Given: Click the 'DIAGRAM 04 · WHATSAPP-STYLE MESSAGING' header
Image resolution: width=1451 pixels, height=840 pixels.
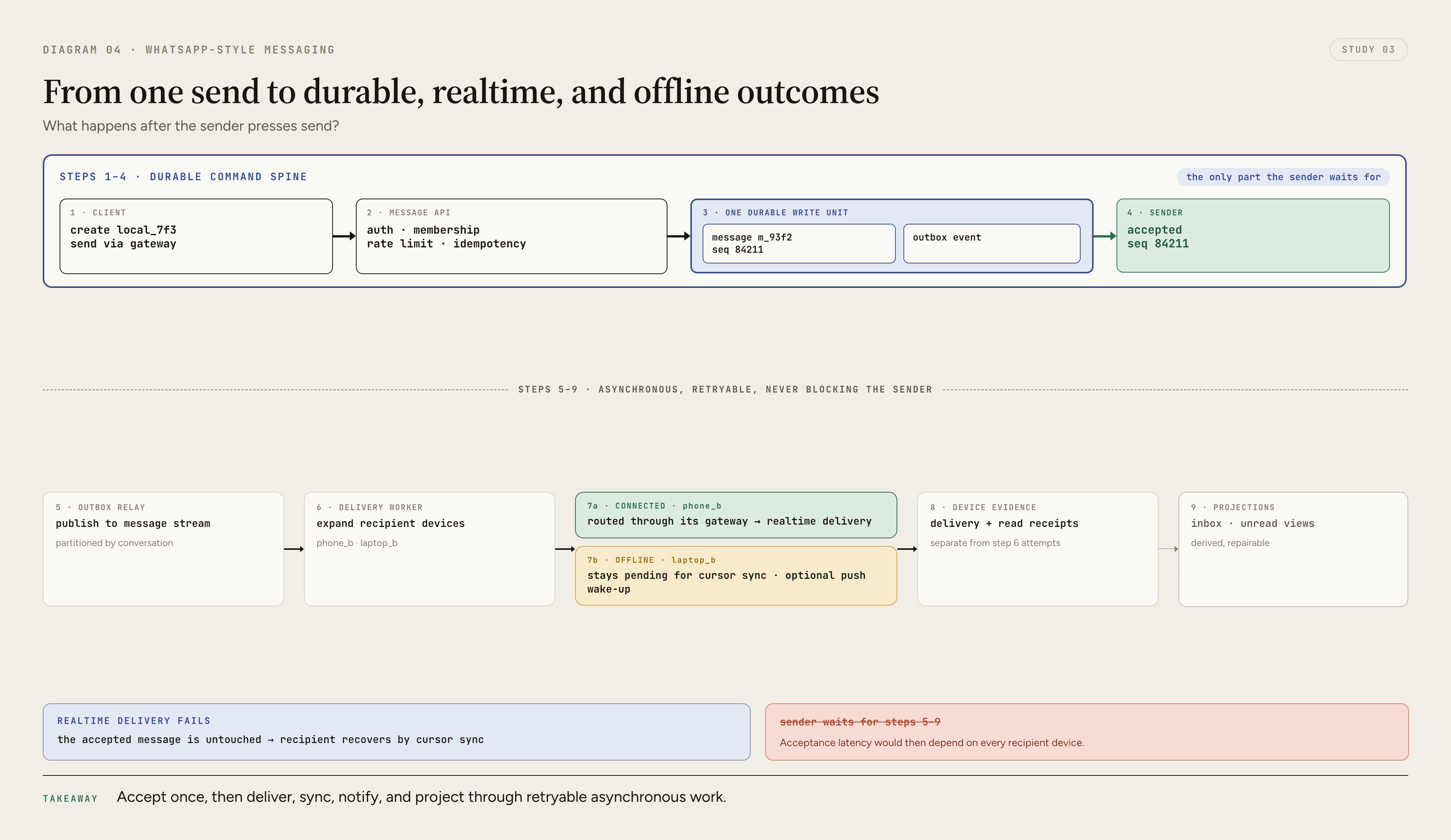Looking at the screenshot, I should [x=189, y=50].
